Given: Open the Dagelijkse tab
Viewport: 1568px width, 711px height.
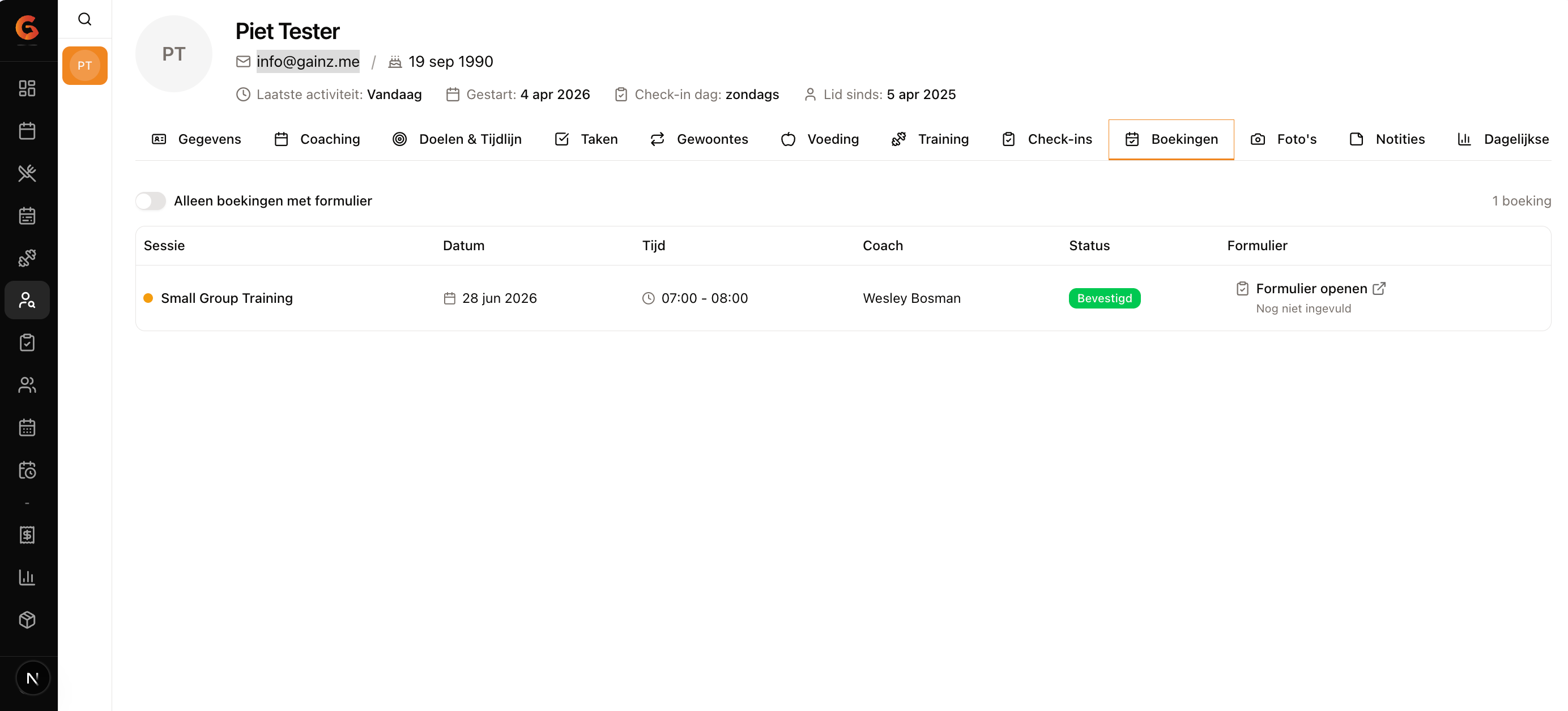Looking at the screenshot, I should coord(1503,139).
